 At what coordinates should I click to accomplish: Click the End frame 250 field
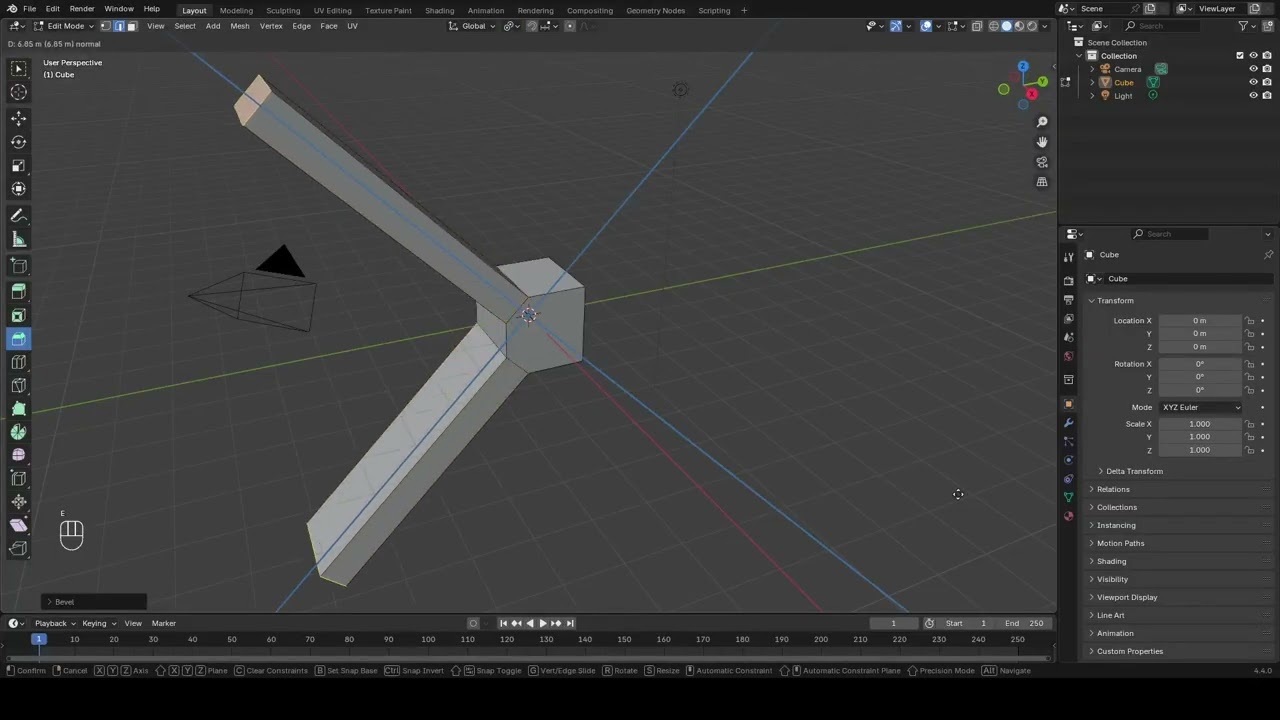[x=1024, y=623]
